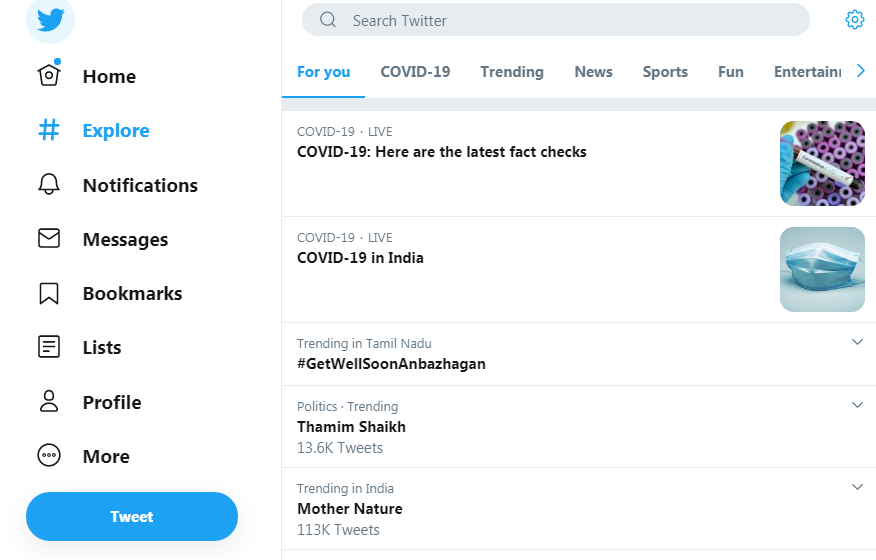The height and width of the screenshot is (560, 876).
Task: Click the Bookmarks icon
Action: (x=49, y=293)
